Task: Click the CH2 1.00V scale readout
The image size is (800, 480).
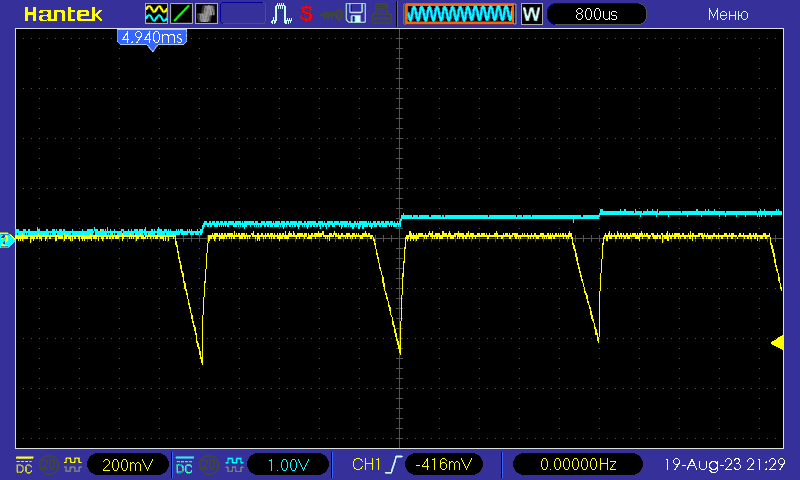Action: click(288, 465)
